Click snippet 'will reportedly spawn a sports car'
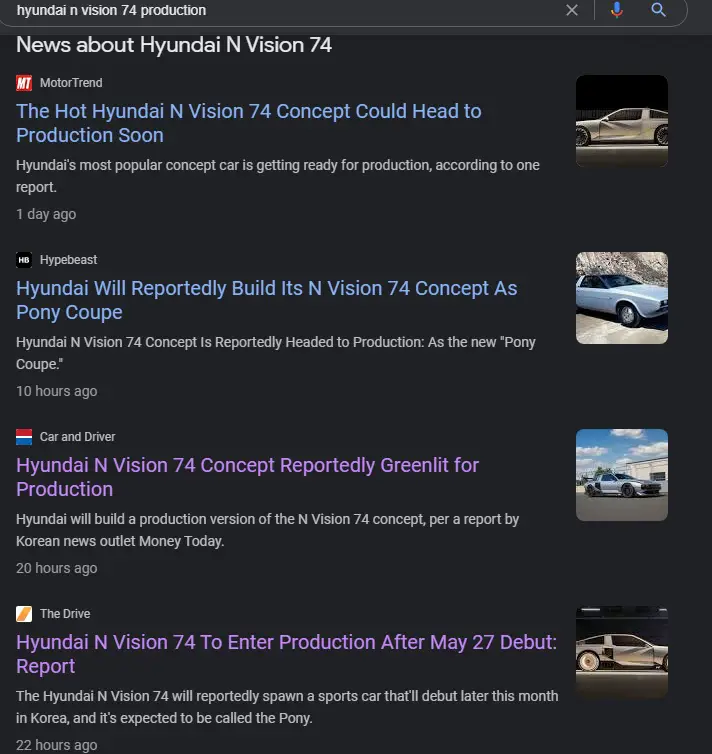Screen dimensions: 712x754 point(287,707)
